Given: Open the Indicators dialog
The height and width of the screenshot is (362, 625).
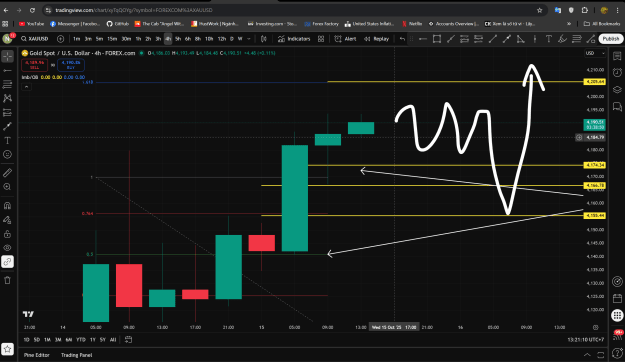Looking at the screenshot, I should tap(294, 39).
